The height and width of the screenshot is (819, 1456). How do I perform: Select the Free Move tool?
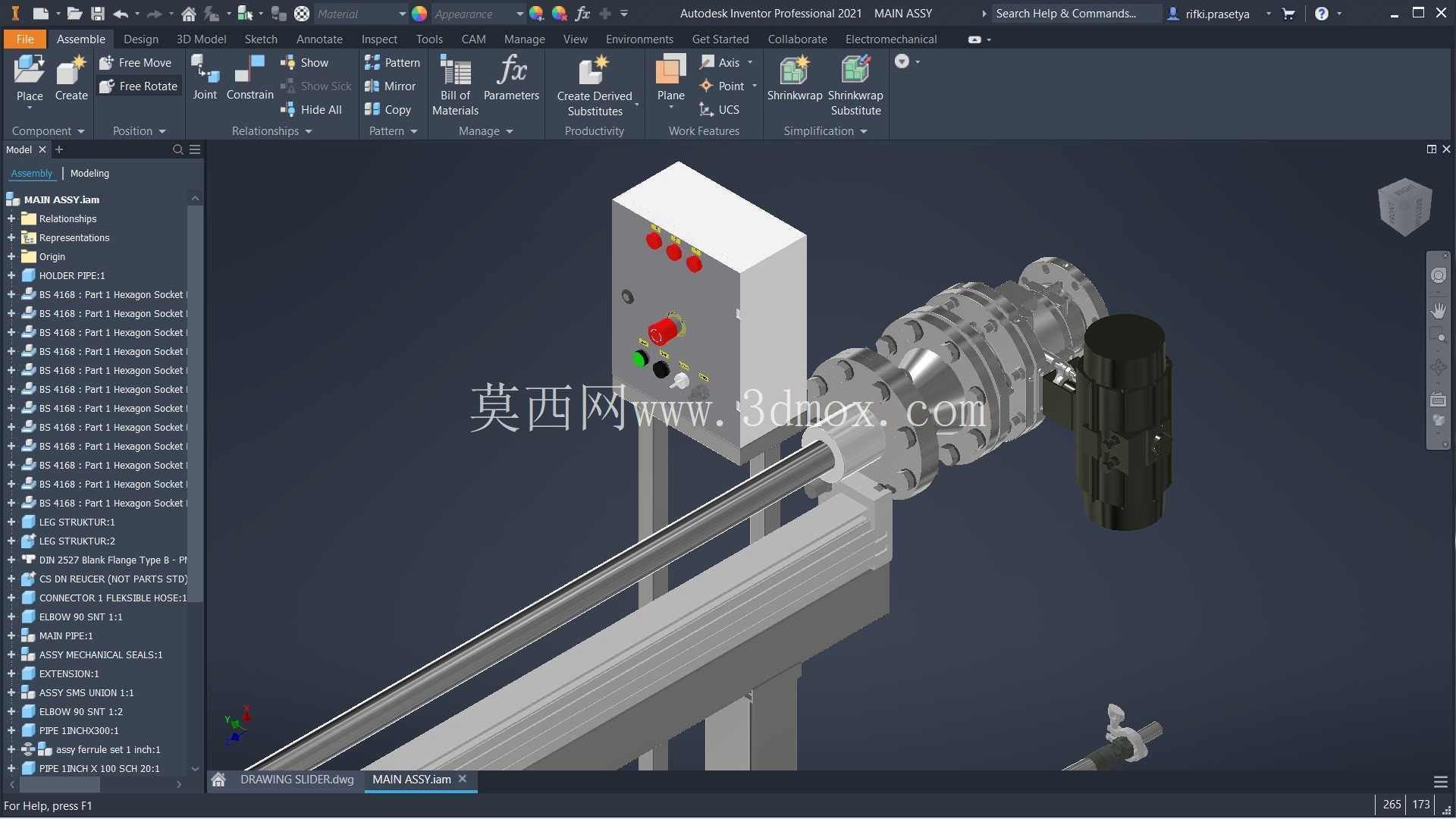click(136, 63)
